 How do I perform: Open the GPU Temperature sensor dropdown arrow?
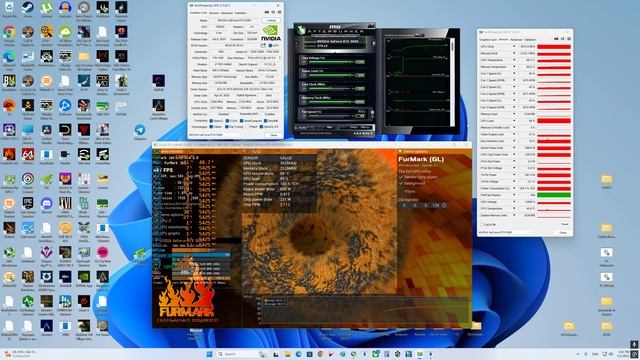(x=514, y=60)
